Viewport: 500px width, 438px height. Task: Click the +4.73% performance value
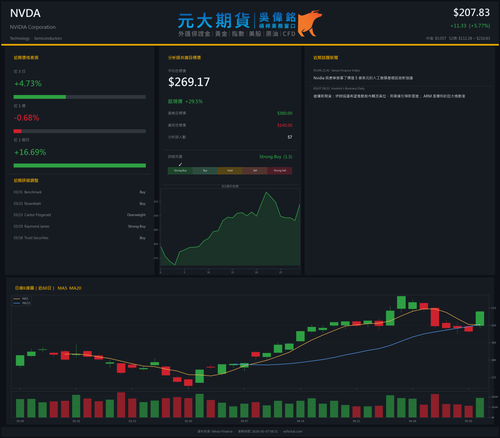tap(28, 83)
